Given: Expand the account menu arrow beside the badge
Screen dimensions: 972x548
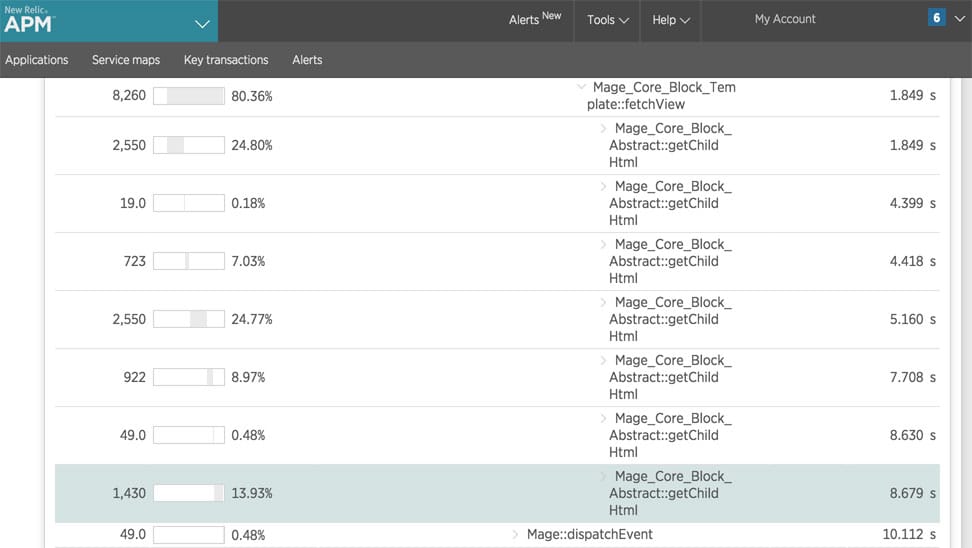Looking at the screenshot, I should point(960,19).
